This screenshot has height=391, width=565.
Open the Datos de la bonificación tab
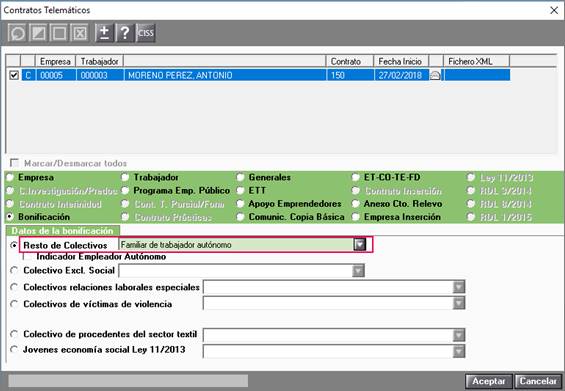click(62, 231)
